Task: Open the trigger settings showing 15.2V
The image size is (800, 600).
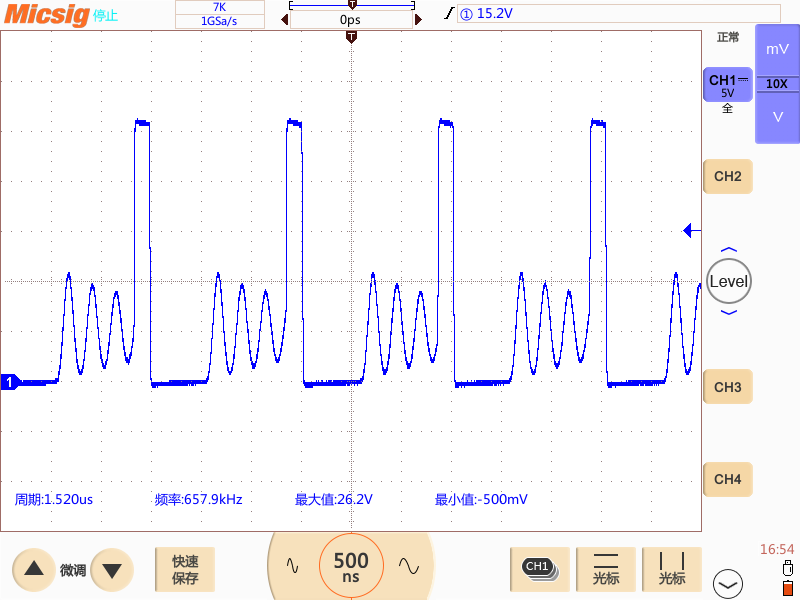Action: click(618, 14)
